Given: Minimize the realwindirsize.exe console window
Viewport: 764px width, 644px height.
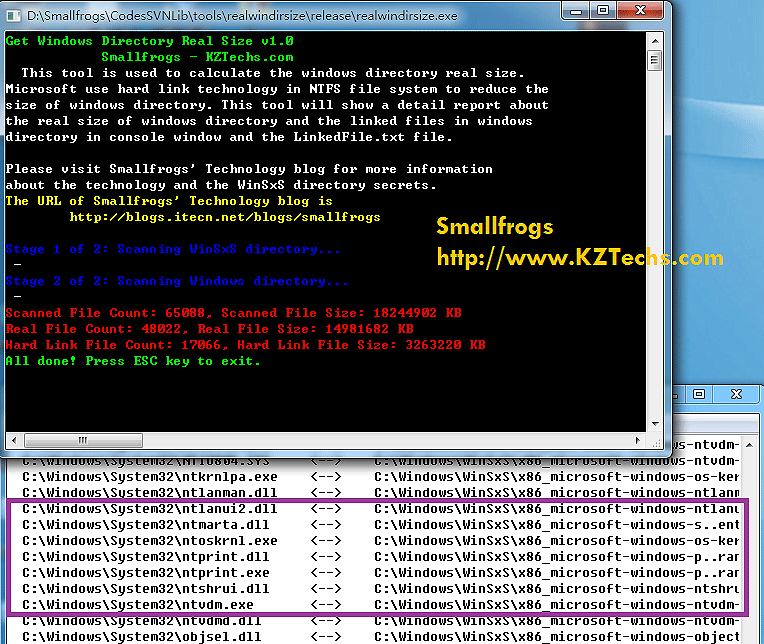Looking at the screenshot, I should 578,13.
